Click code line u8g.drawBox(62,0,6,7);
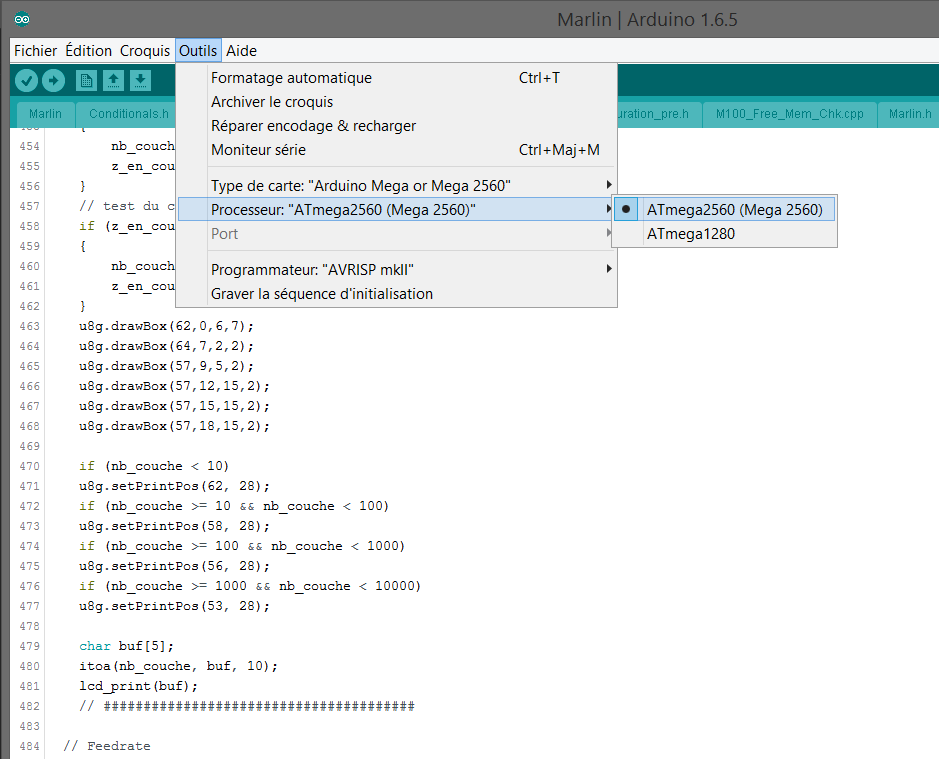 [166, 326]
